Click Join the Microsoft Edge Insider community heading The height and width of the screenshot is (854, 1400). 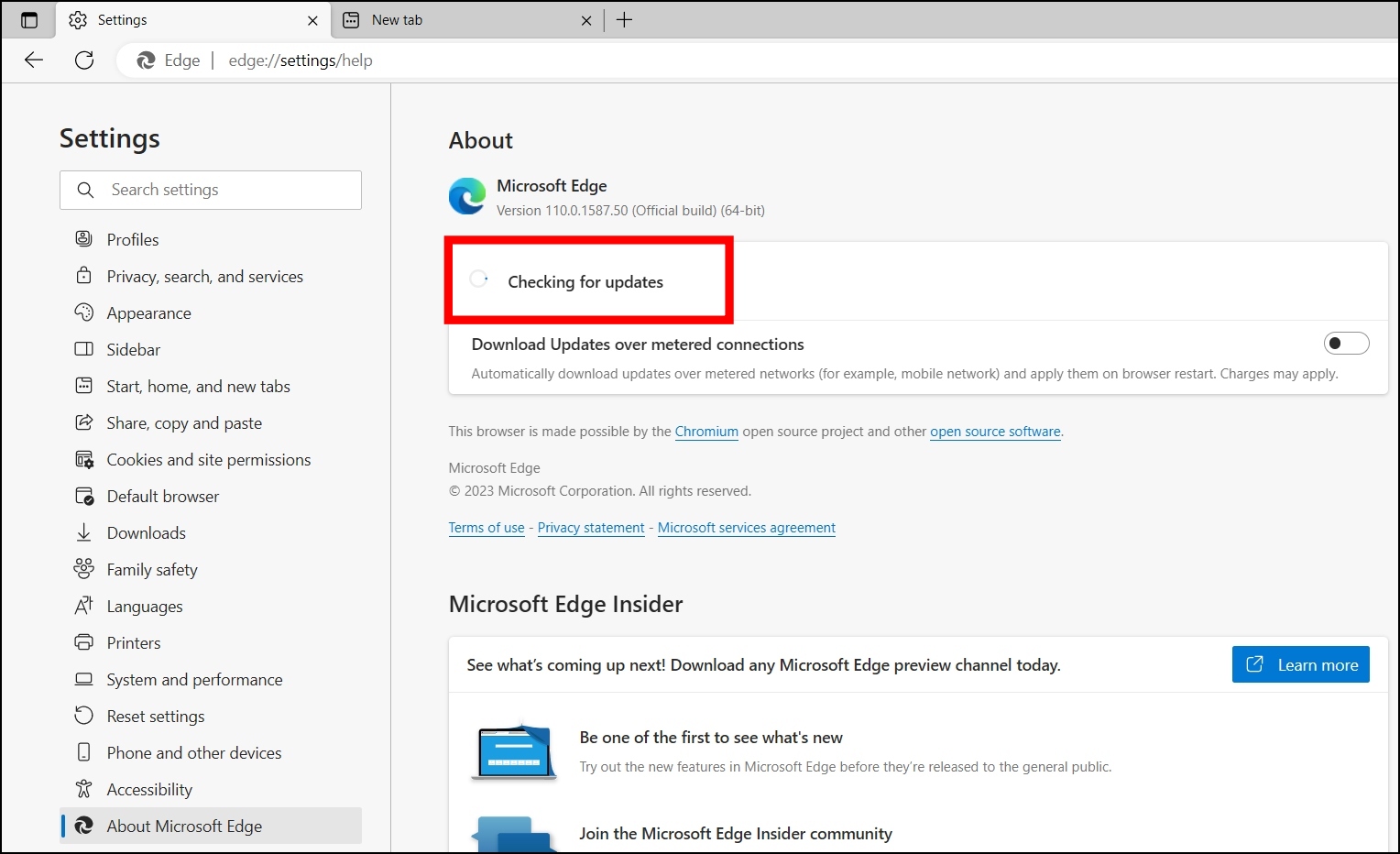736,834
